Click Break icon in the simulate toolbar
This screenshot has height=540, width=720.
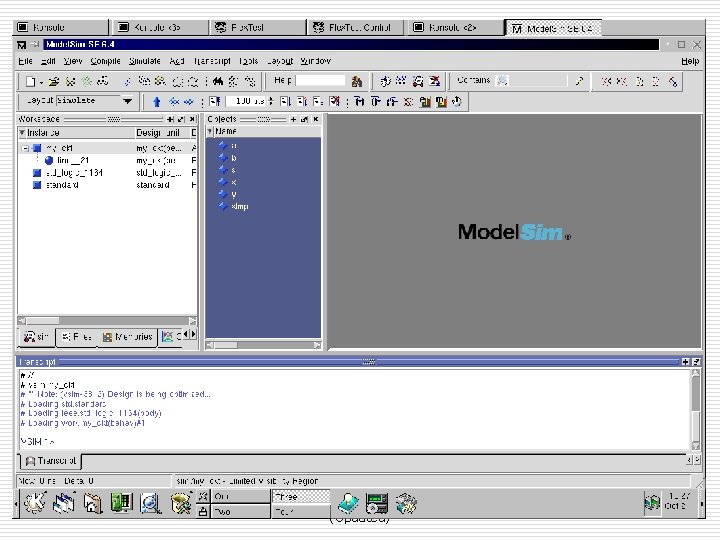click(x=334, y=101)
